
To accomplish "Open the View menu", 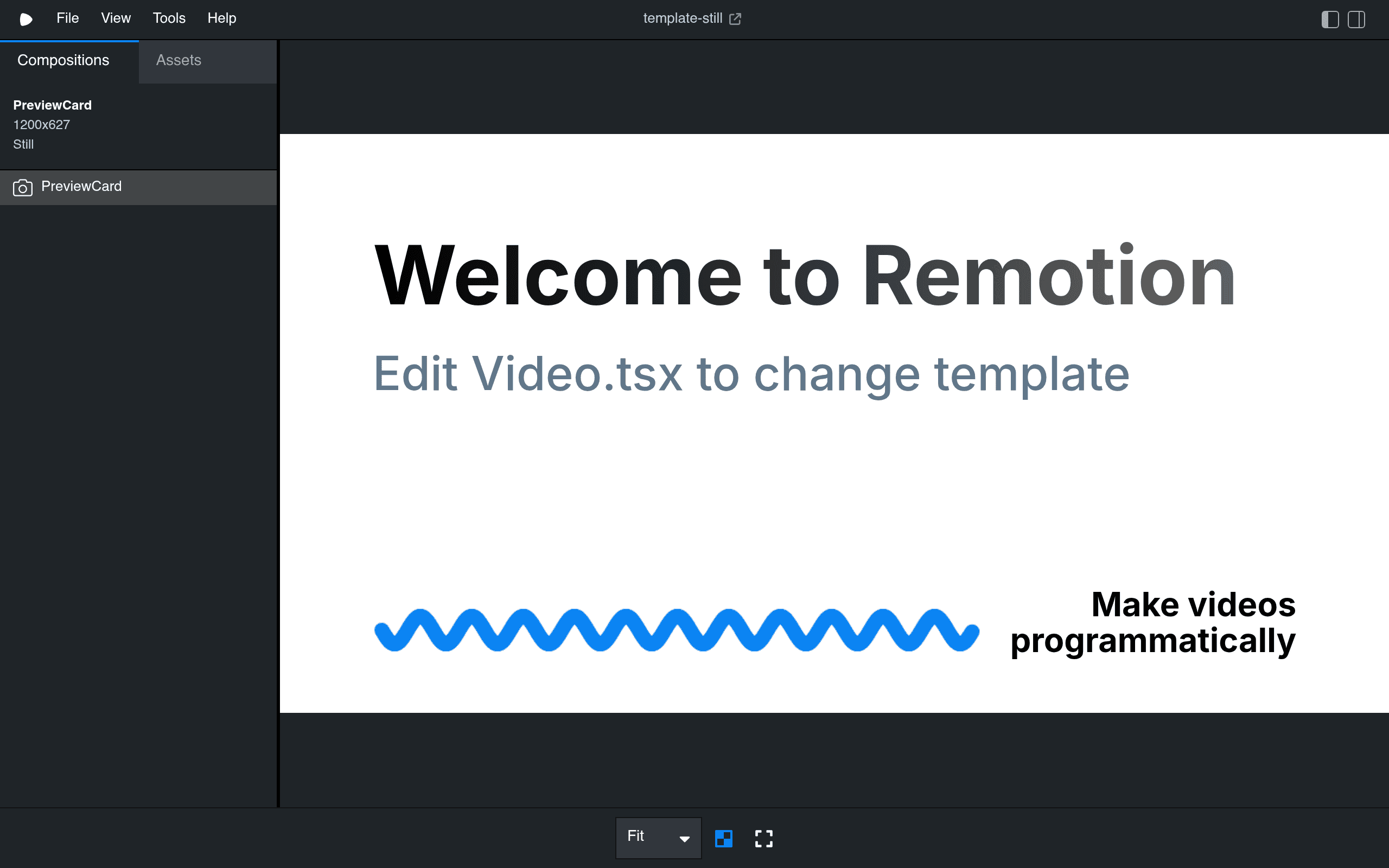I will pos(116,18).
